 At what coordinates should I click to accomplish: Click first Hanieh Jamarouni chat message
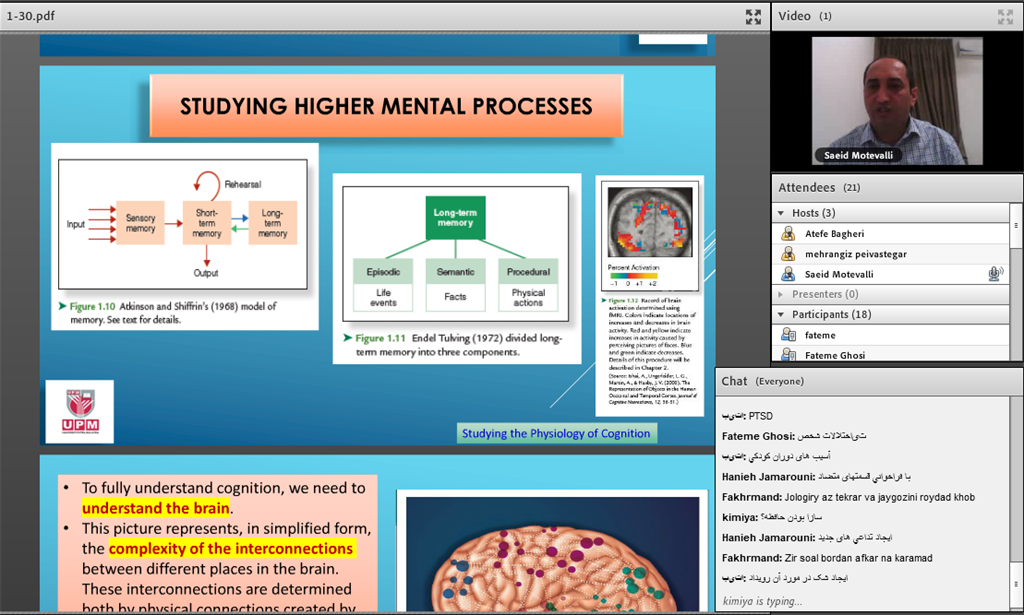click(x=816, y=477)
